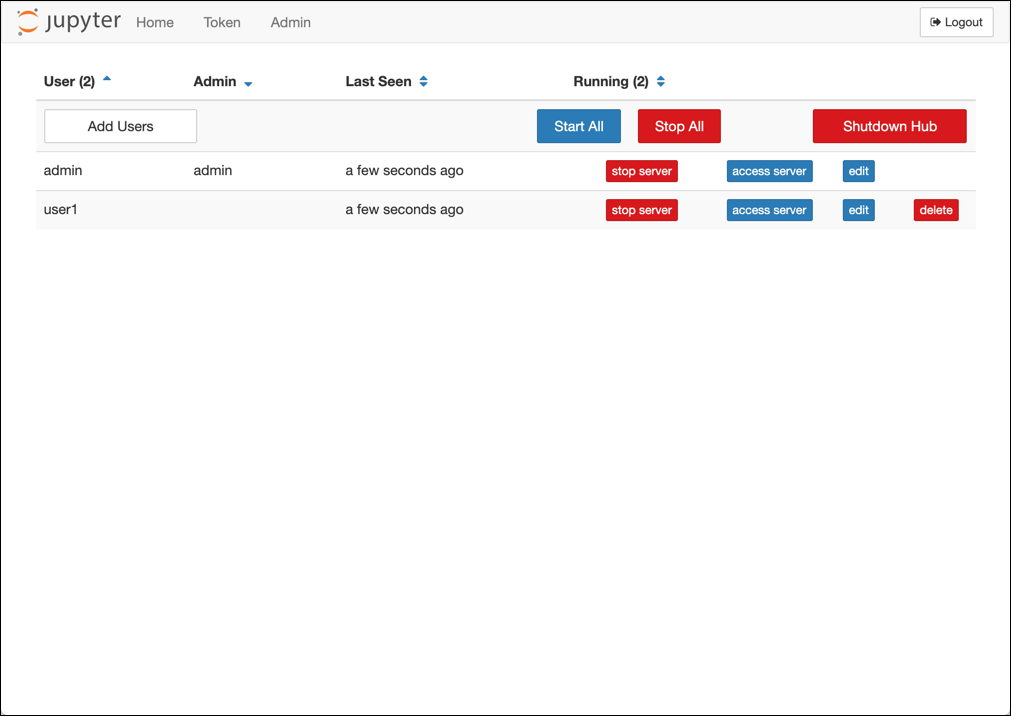Click the Shutdown Hub button
The width and height of the screenshot is (1011, 716).
tap(889, 126)
